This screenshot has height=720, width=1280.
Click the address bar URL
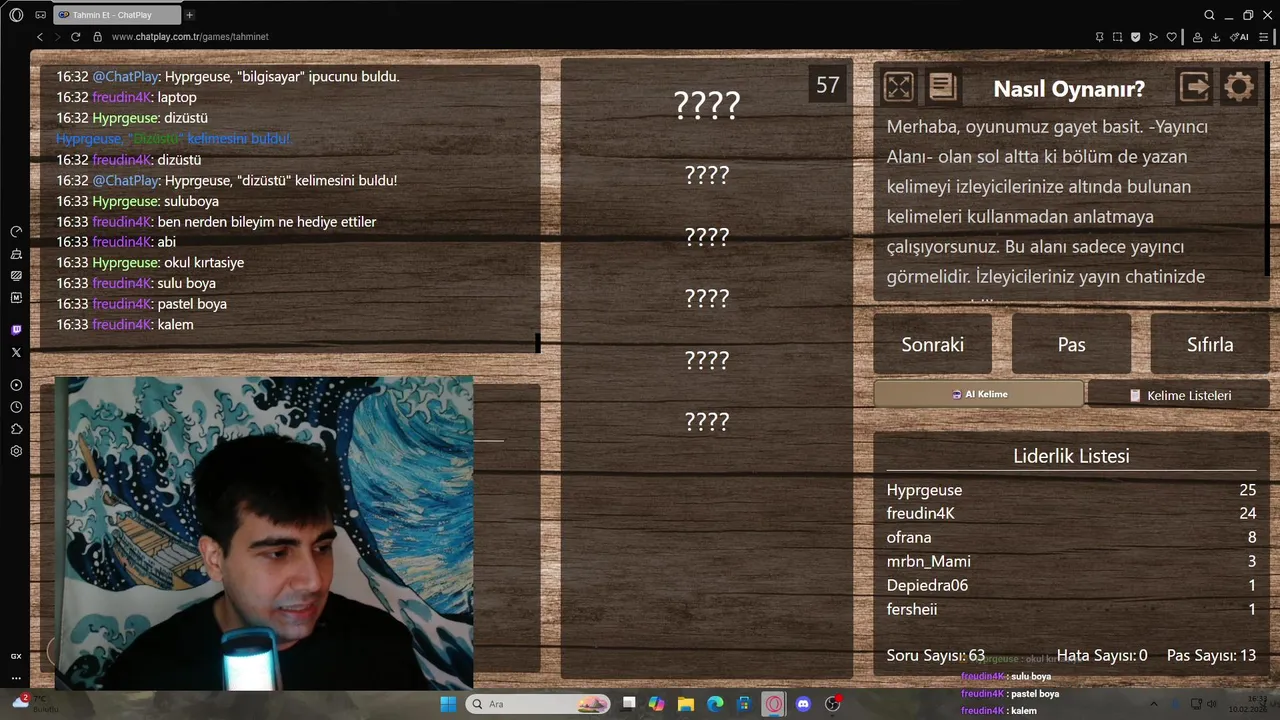[190, 37]
